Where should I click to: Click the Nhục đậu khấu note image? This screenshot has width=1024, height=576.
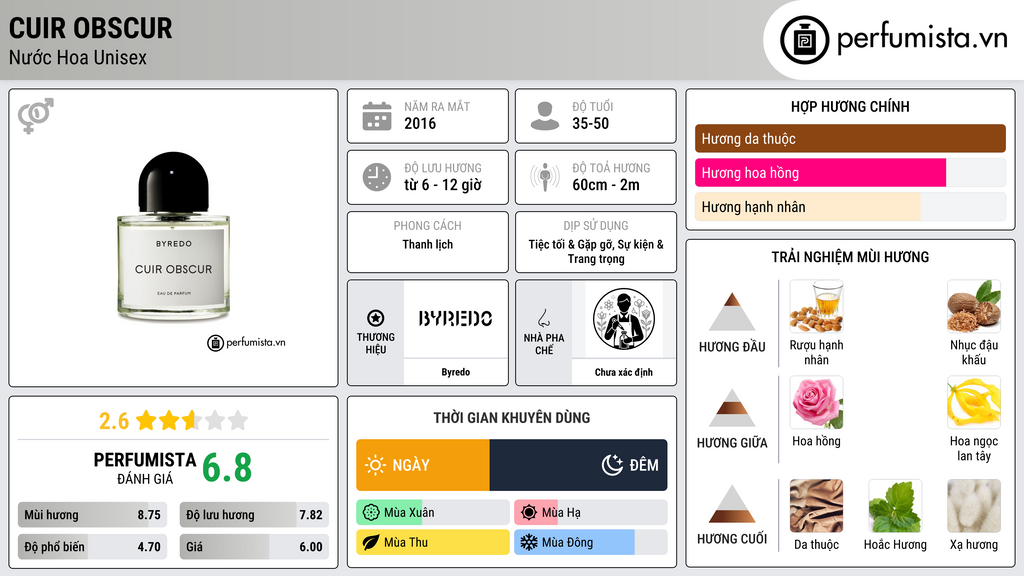pyautogui.click(x=974, y=306)
